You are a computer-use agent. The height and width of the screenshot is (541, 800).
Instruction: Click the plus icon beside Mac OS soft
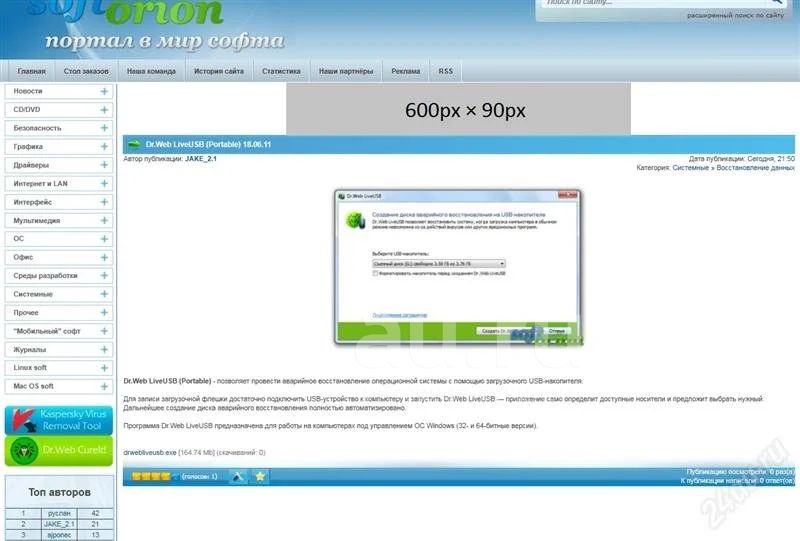click(x=104, y=386)
